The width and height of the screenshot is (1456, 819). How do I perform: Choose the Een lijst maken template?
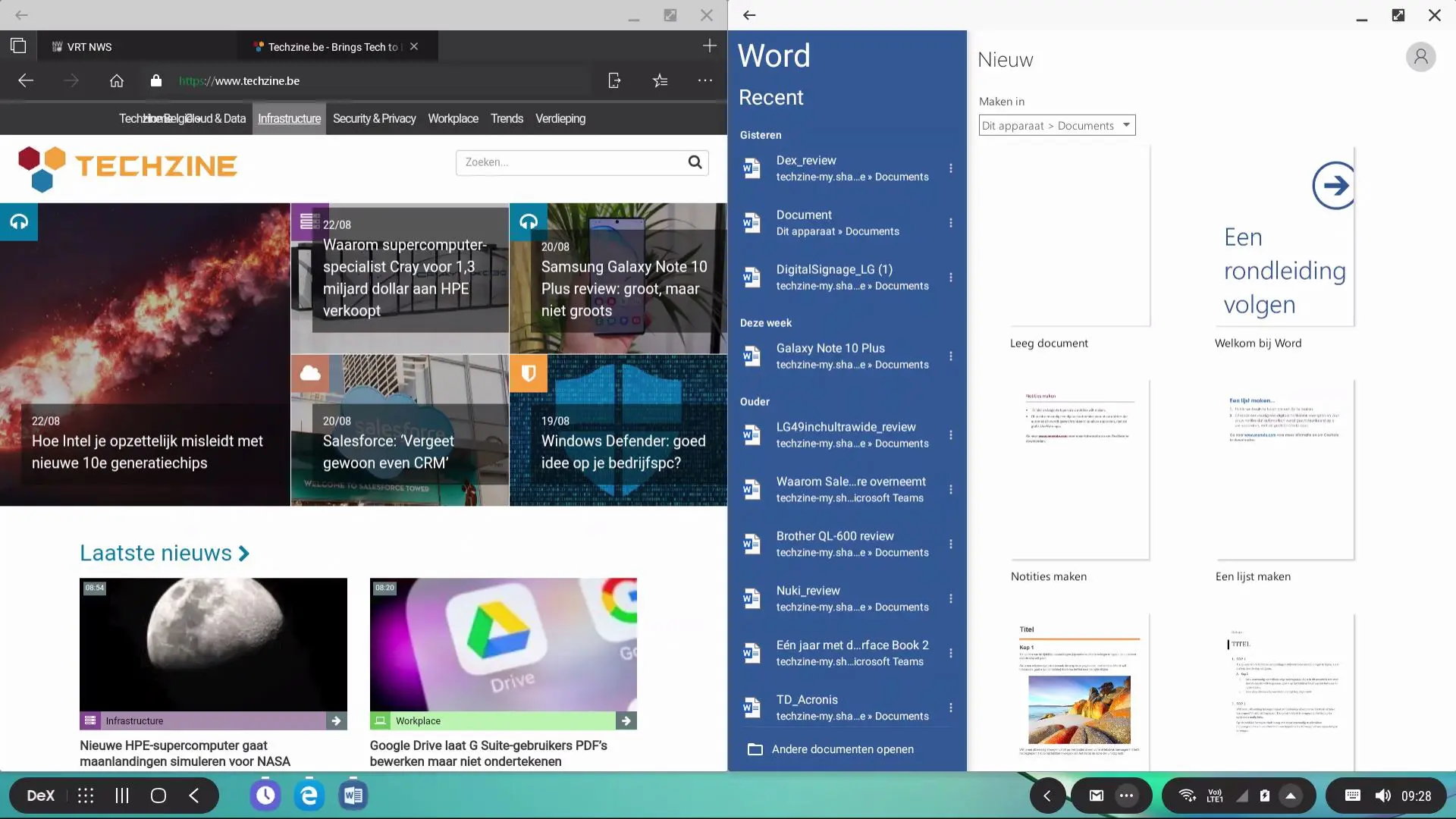[x=1284, y=470]
